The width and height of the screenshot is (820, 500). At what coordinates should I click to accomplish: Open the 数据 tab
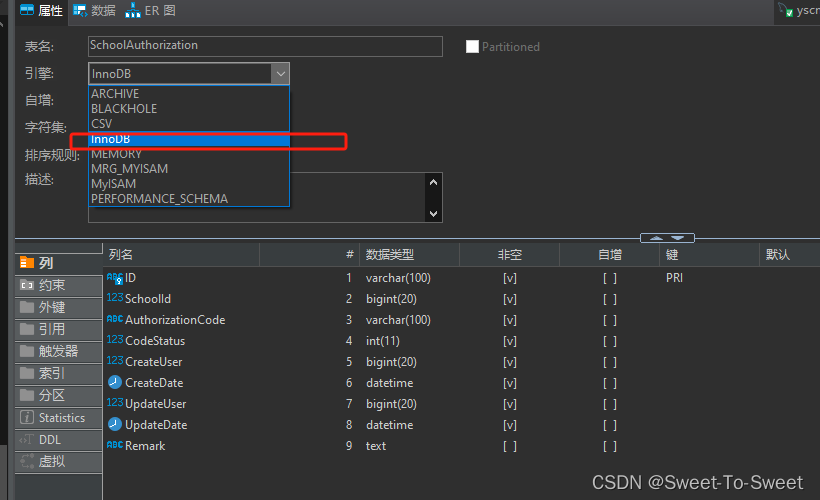[x=95, y=10]
